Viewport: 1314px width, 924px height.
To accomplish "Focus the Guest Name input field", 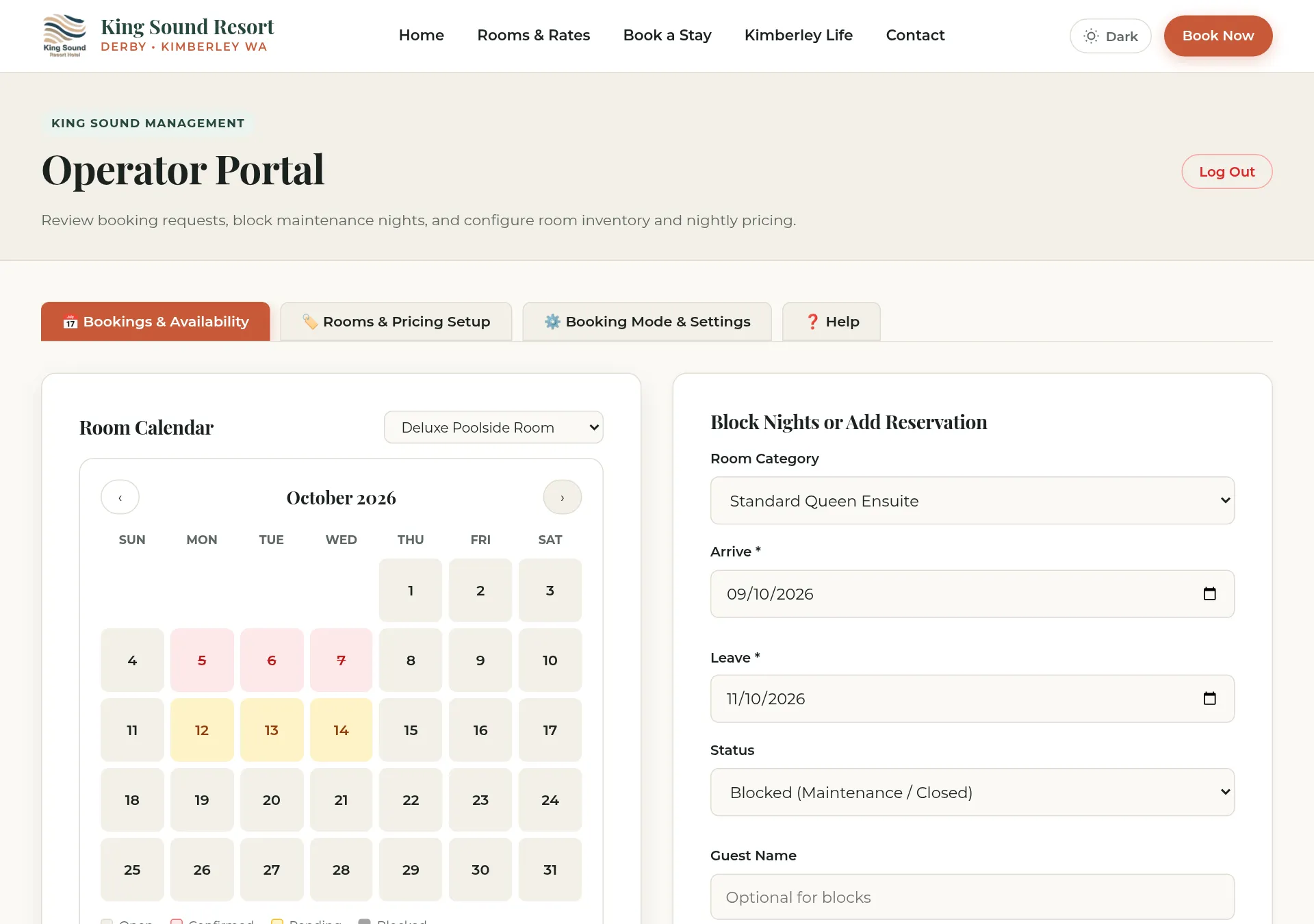I will point(972,897).
